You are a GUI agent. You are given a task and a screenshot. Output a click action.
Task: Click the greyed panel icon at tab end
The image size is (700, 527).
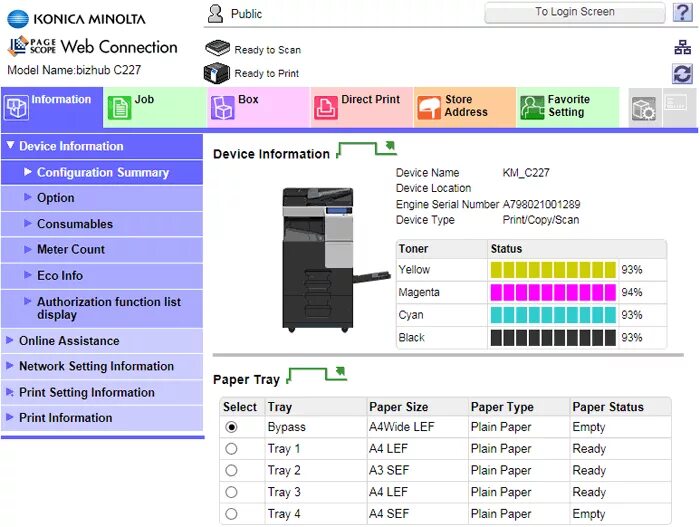(x=675, y=104)
